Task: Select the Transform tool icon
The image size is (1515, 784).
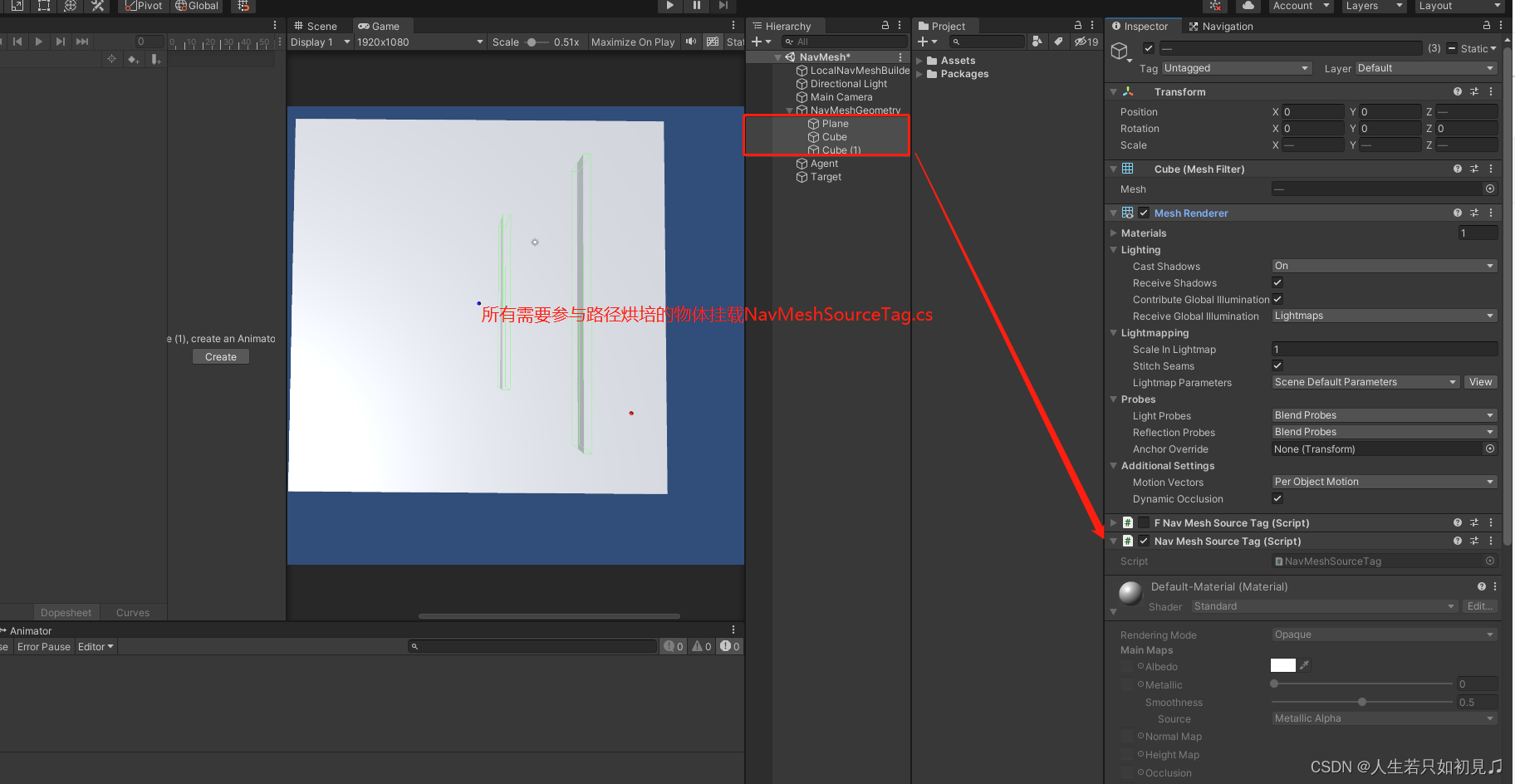Action: tap(71, 7)
